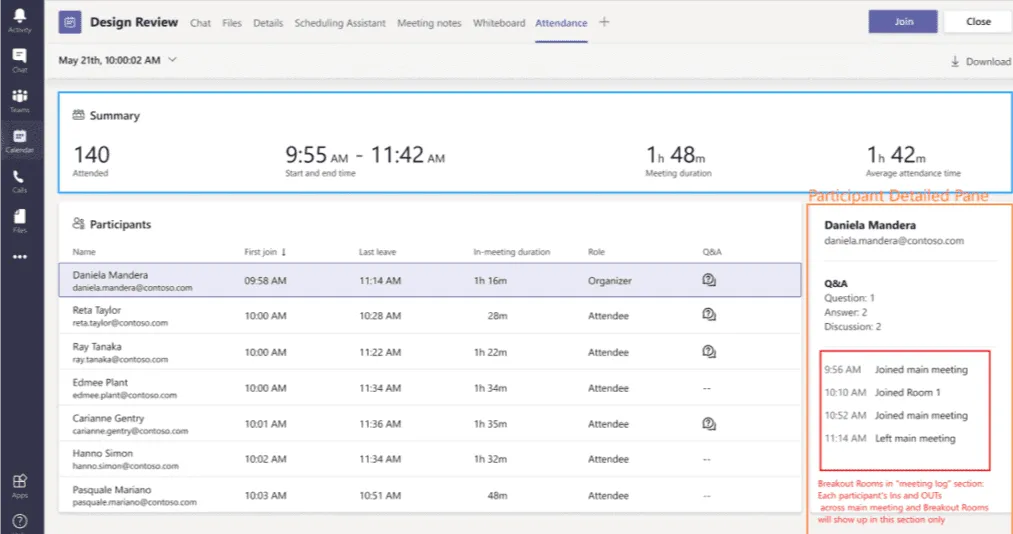Click the 10:51 AM last leave cell
This screenshot has height=534, width=1013.
coord(380,495)
